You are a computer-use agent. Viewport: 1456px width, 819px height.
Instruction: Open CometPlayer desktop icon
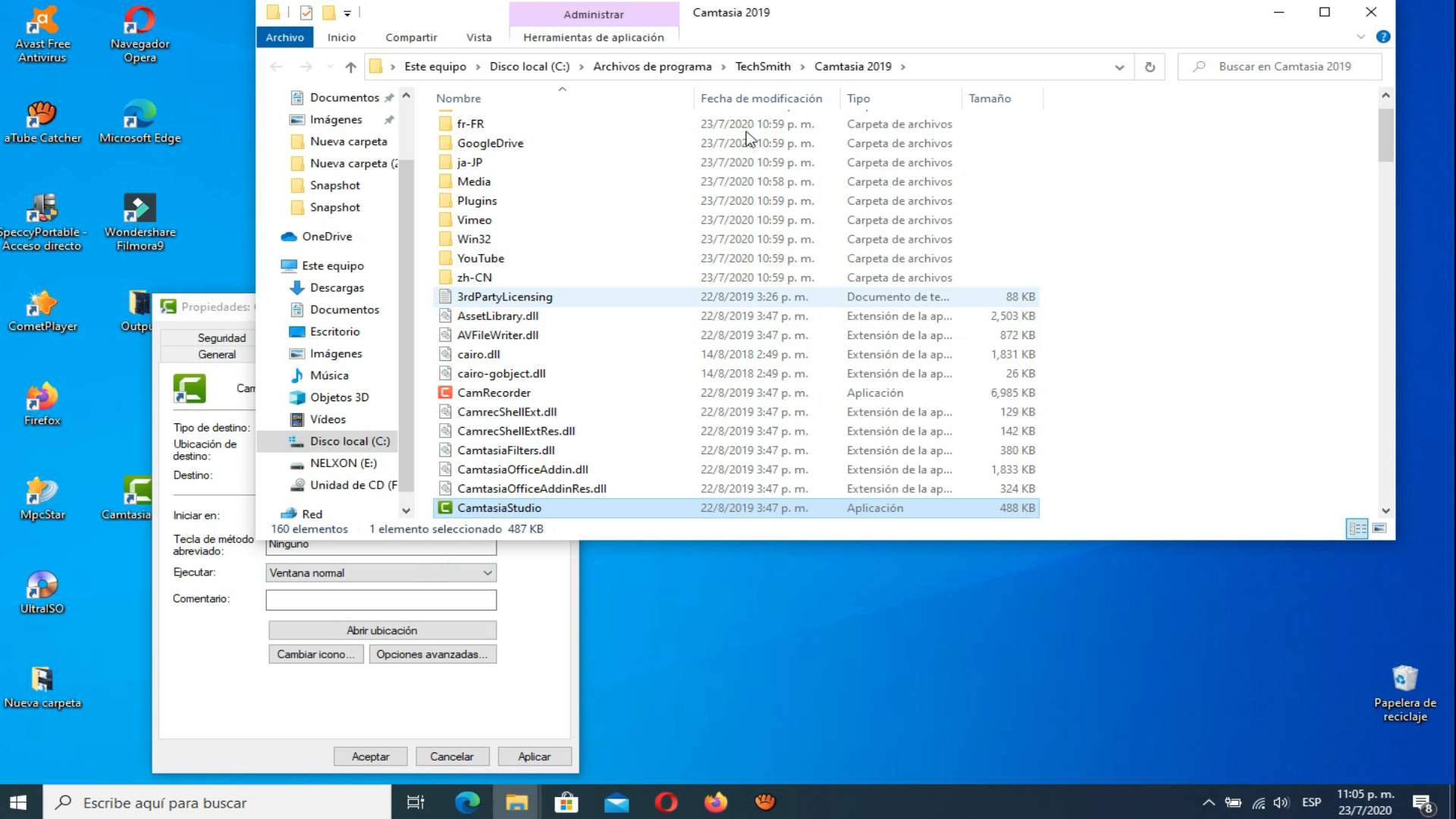(42, 311)
